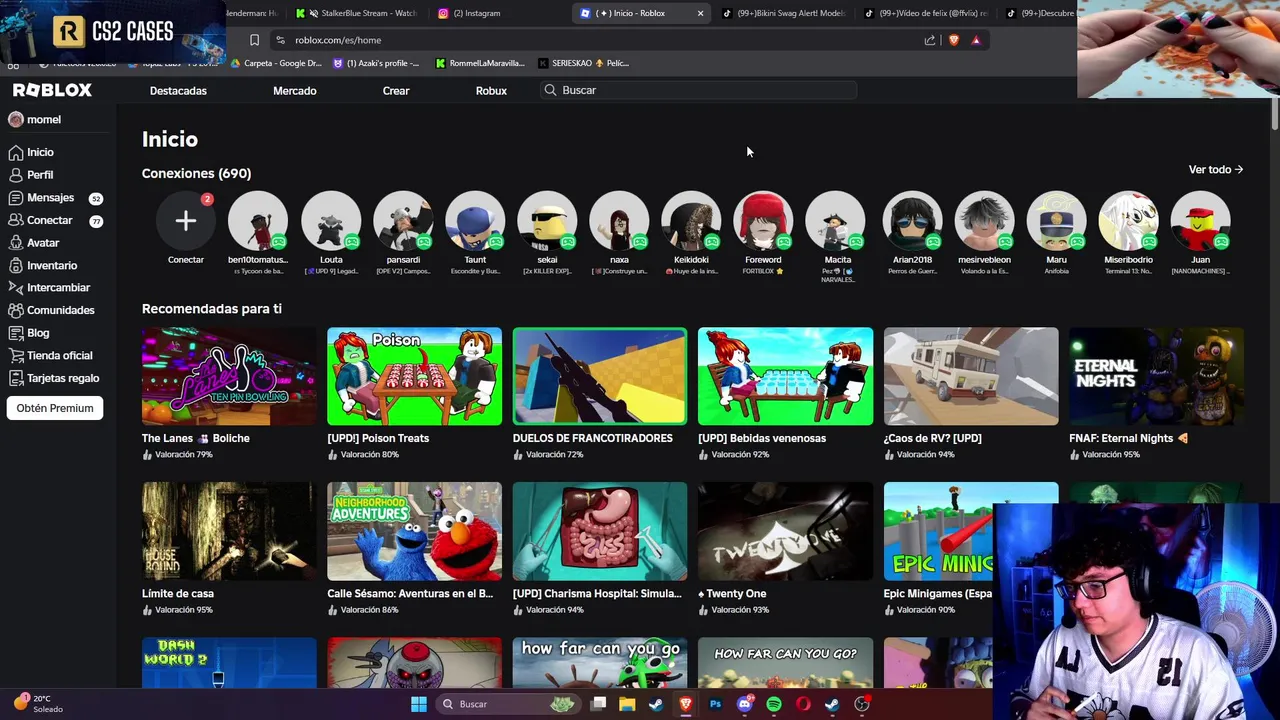
Task: Open Perfil in the sidebar
Action: coord(31,175)
